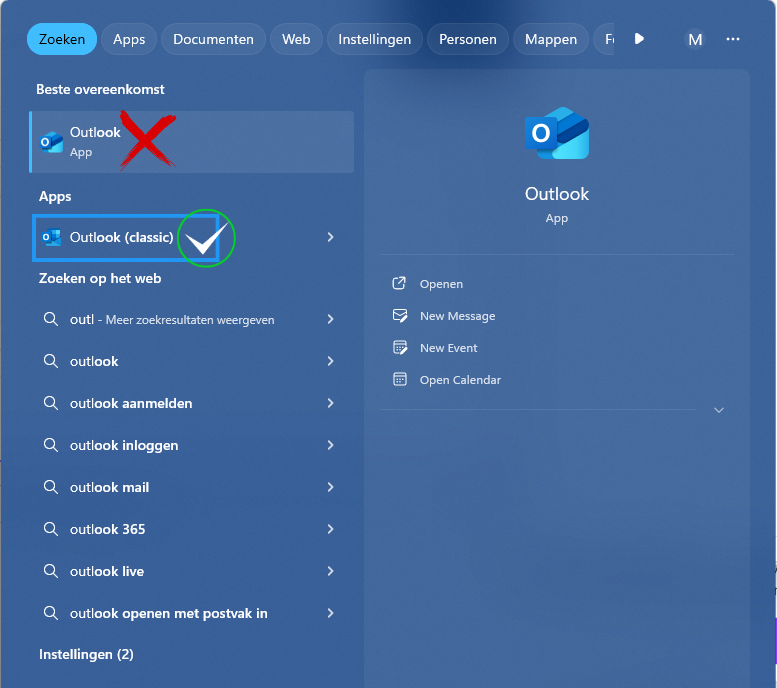Switch to the Apps filter tab
Viewport: 777px width, 688px height.
pos(129,39)
